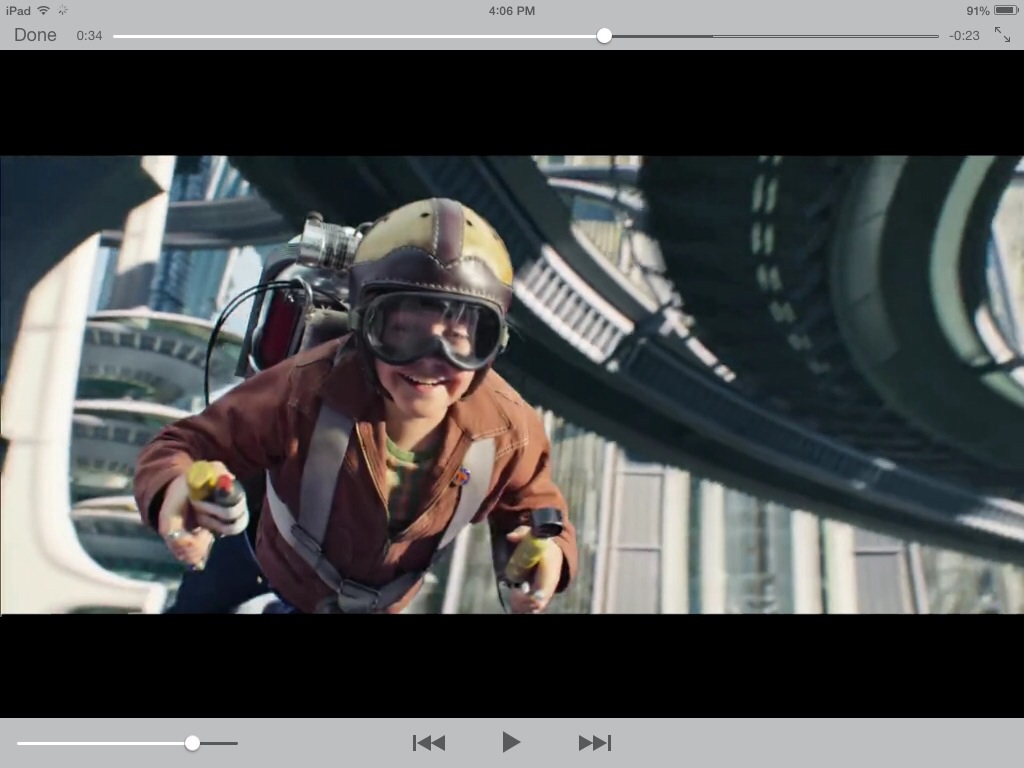Image resolution: width=1024 pixels, height=768 pixels.
Task: Tap the Wi-Fi icon in the status bar
Action: coord(44,10)
